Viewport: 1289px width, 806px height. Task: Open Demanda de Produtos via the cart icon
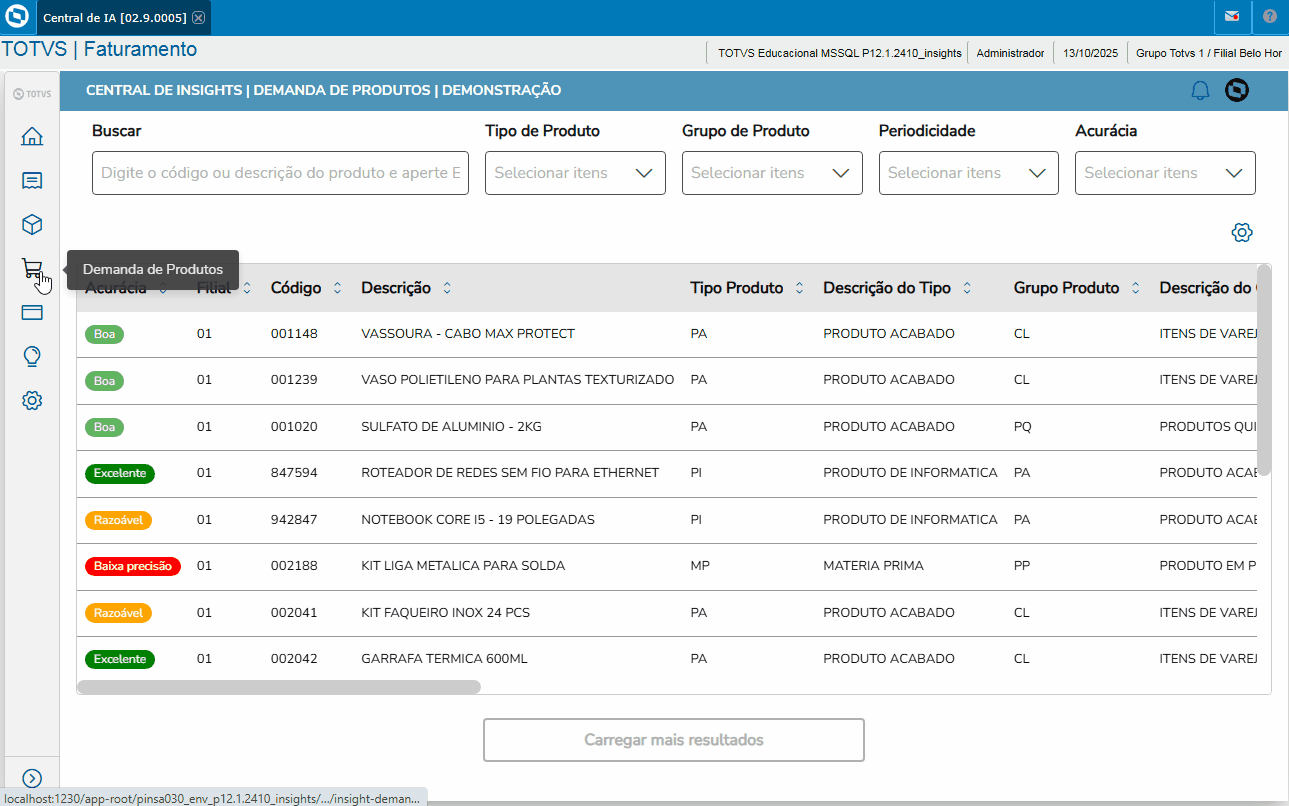click(x=32, y=268)
